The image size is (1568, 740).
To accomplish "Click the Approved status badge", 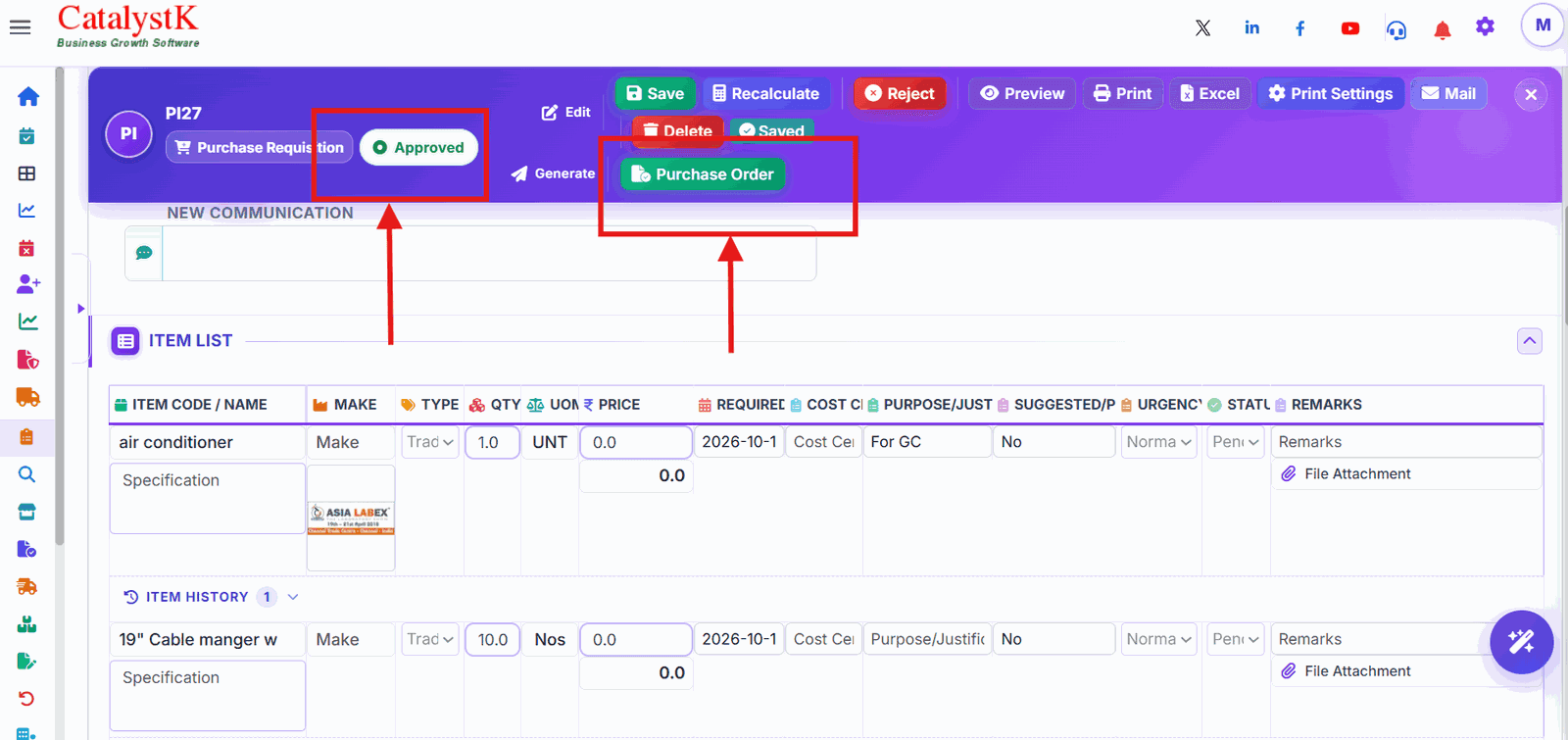I will point(418,147).
